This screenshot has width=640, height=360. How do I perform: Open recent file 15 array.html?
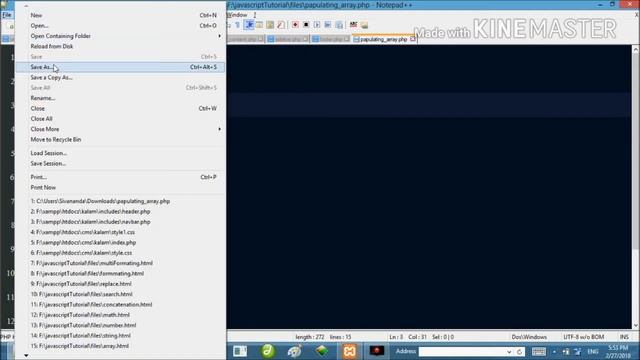[120, 346]
